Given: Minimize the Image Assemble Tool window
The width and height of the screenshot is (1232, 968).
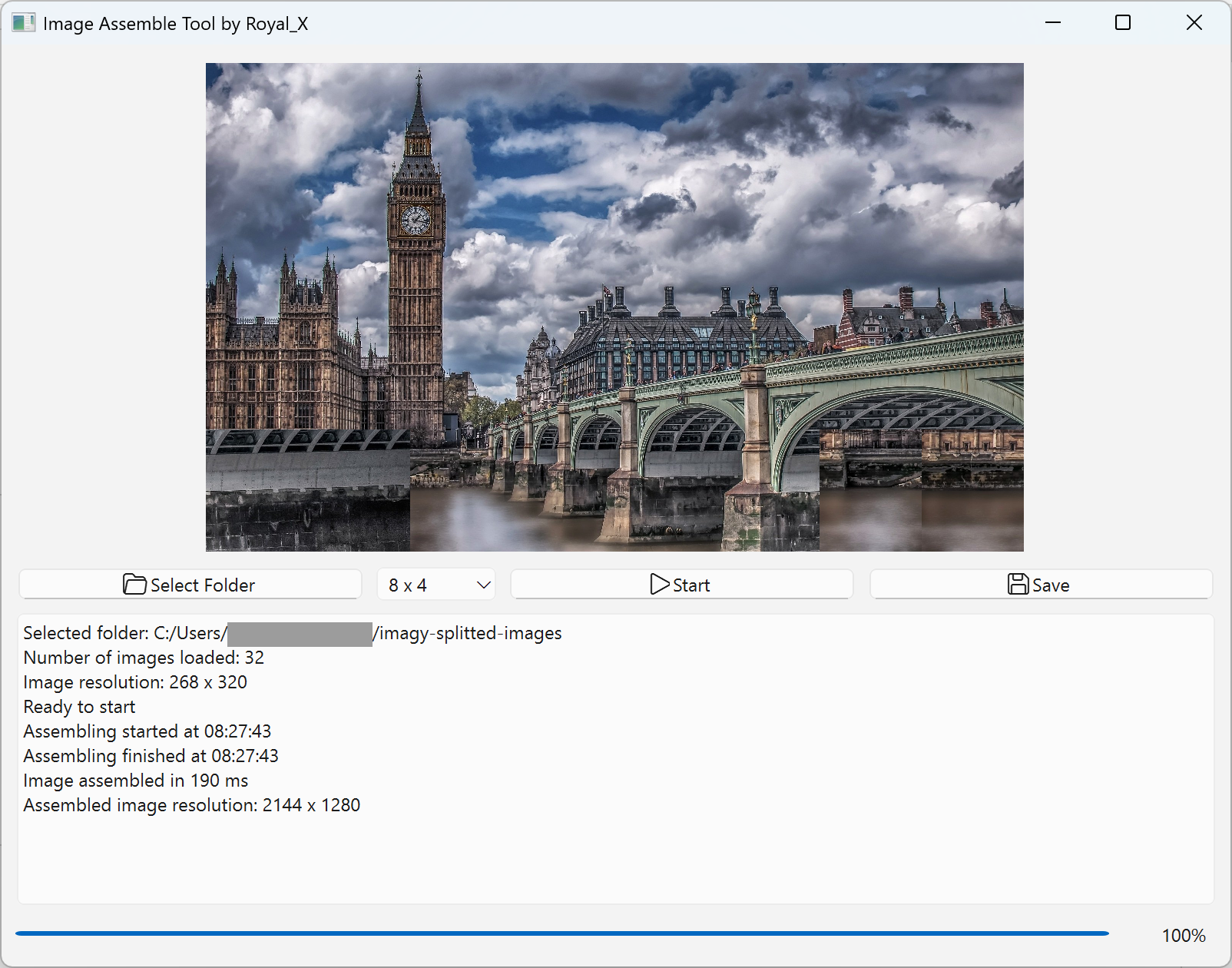Looking at the screenshot, I should [1052, 23].
